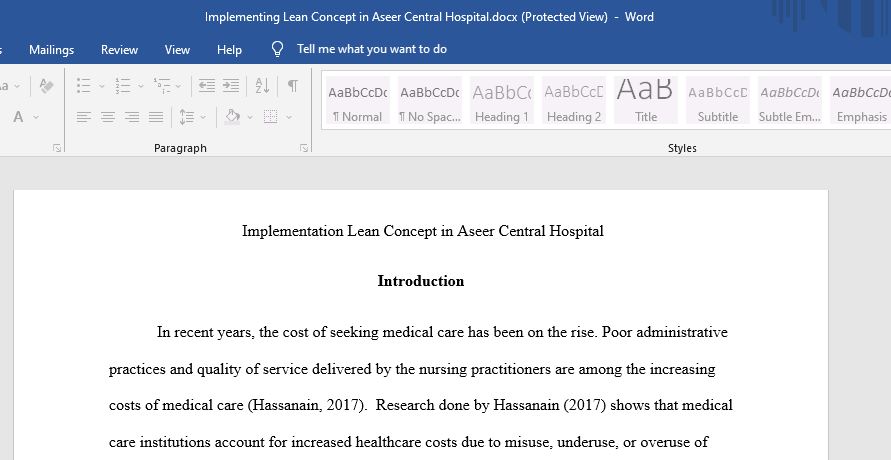Open the View ribbon tab
Image resolution: width=891 pixels, height=460 pixels.
(177, 50)
